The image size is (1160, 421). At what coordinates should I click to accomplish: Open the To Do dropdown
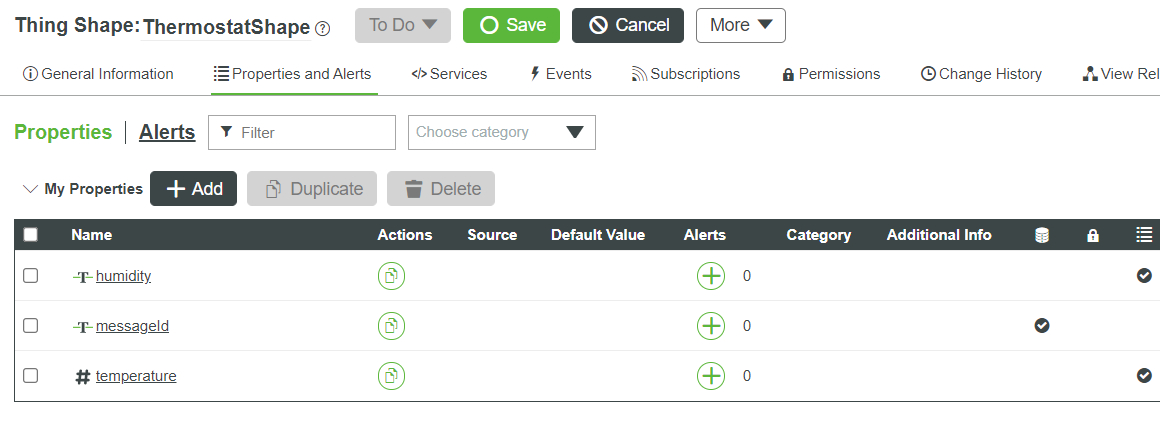[x=402, y=25]
